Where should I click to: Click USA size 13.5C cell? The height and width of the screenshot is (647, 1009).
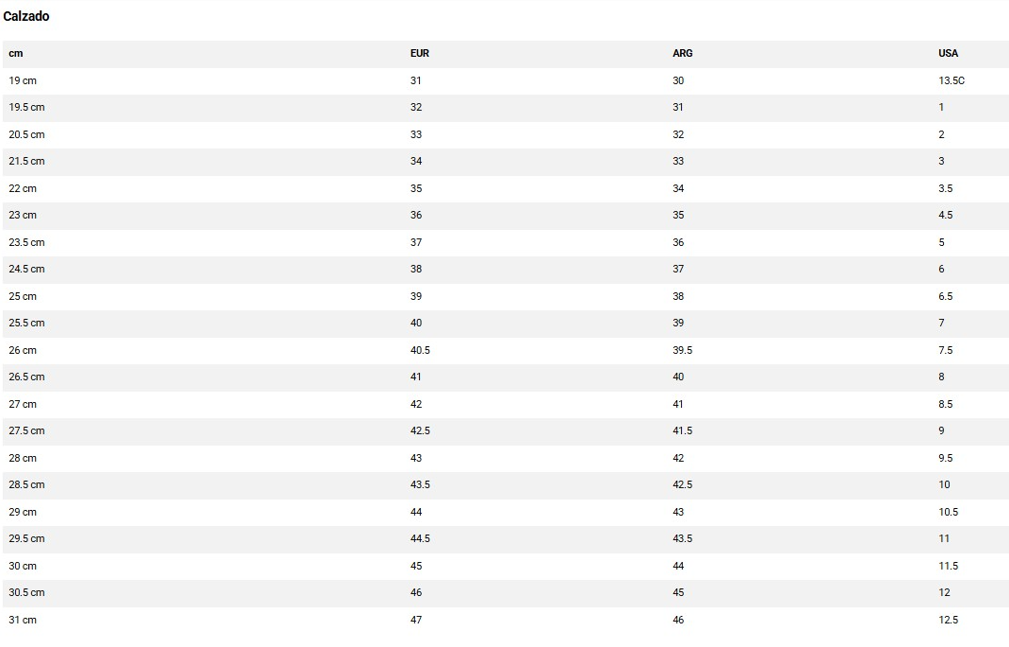[x=951, y=80]
